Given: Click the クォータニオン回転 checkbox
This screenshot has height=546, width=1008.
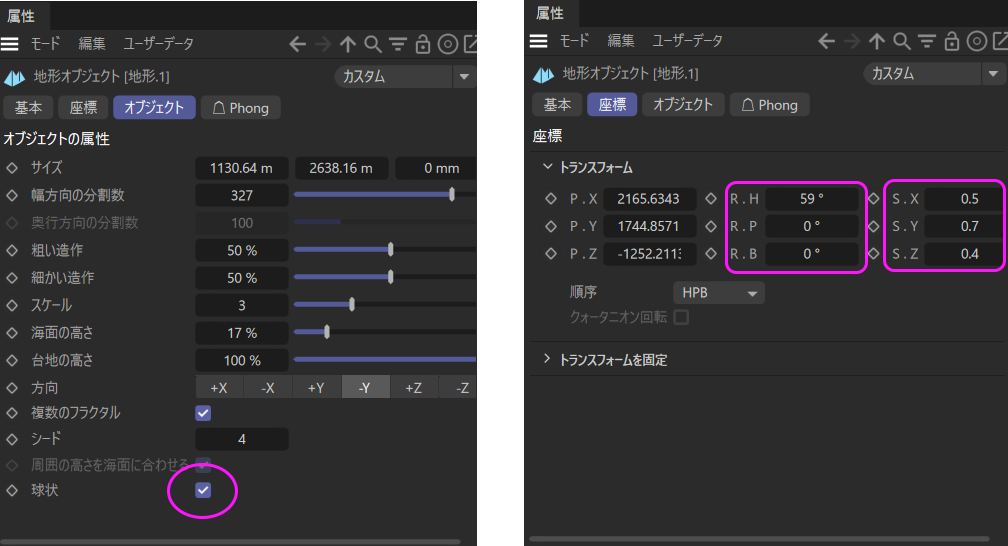Looking at the screenshot, I should [x=682, y=317].
